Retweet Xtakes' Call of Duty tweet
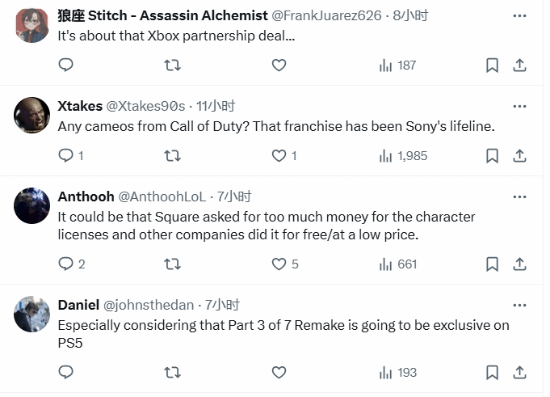 point(173,156)
